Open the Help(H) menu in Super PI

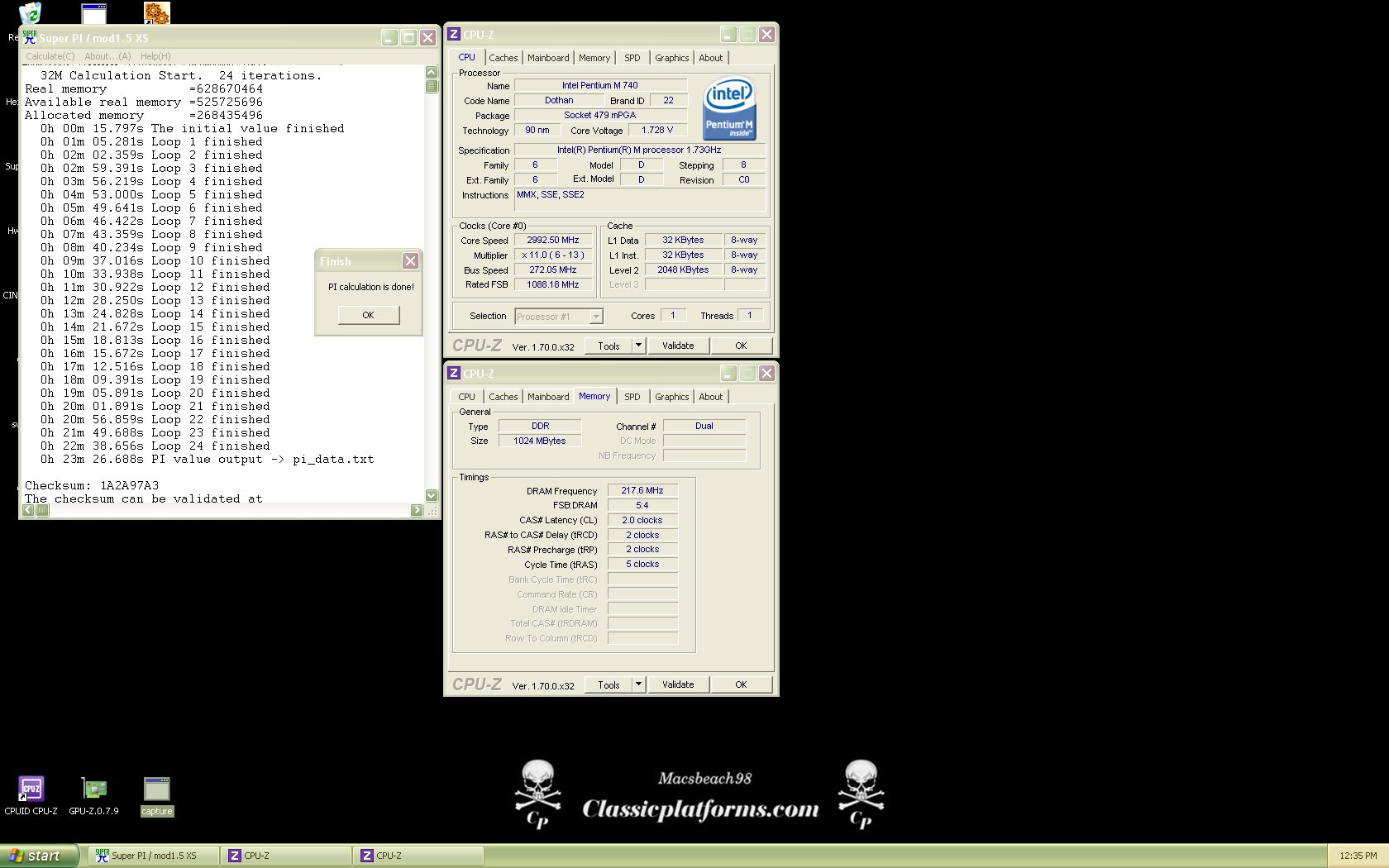[x=155, y=56]
